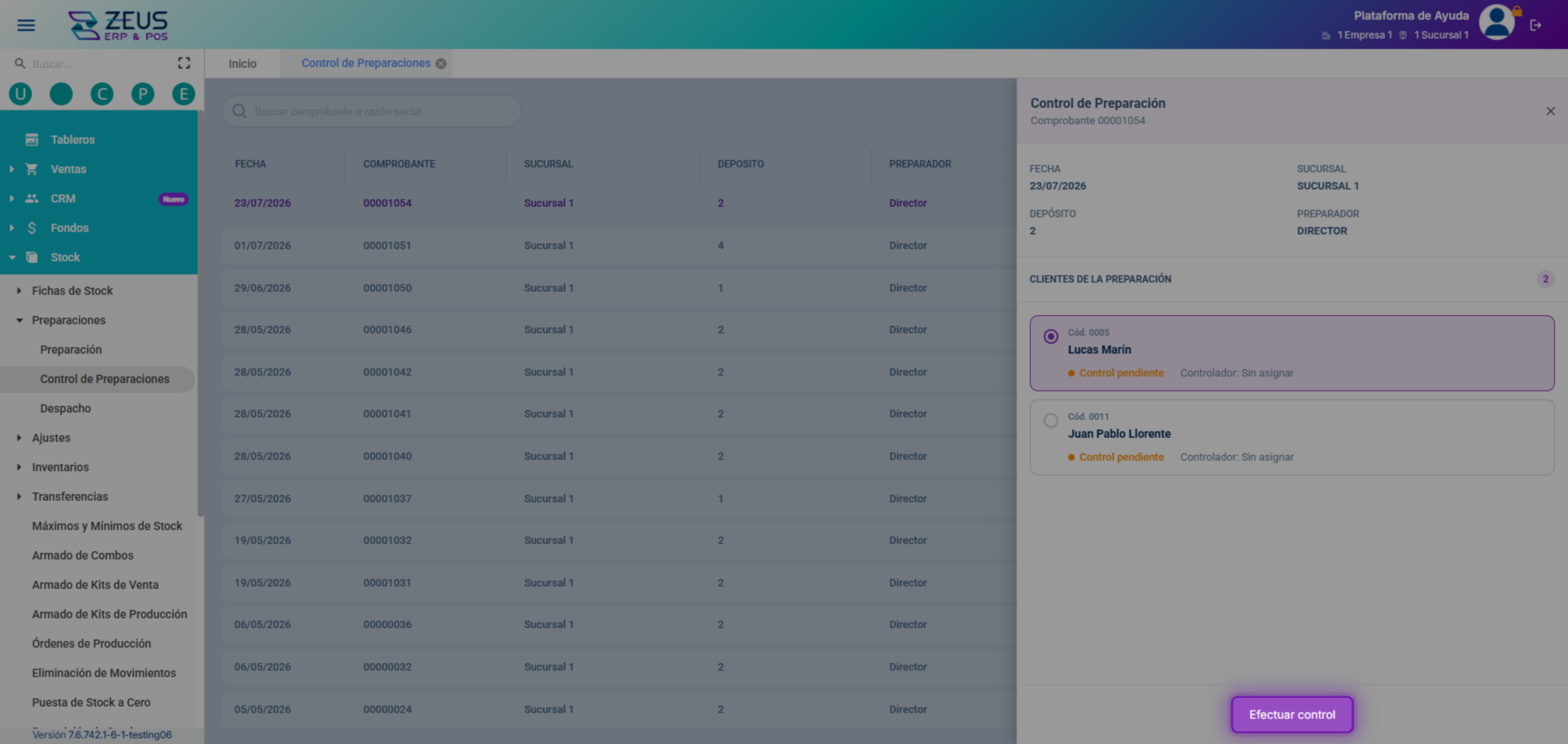Open Preparación menu item
The height and width of the screenshot is (744, 1568).
[x=71, y=350]
